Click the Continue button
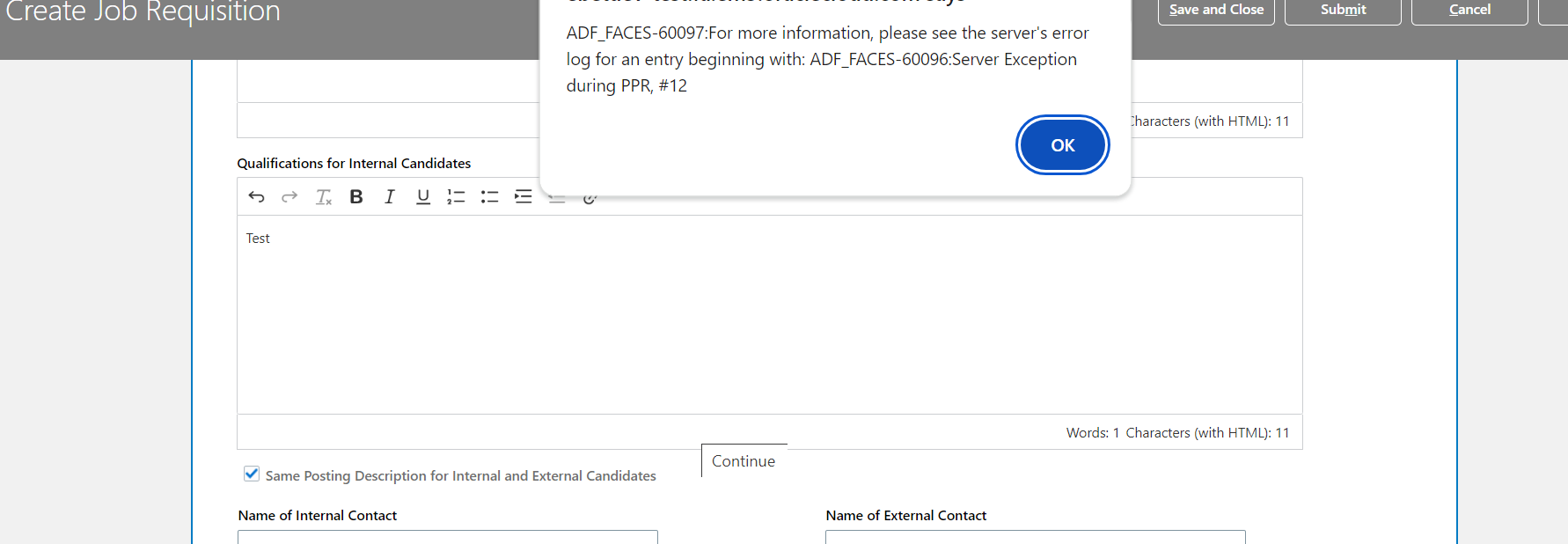The width and height of the screenshot is (1568, 544). click(744, 460)
